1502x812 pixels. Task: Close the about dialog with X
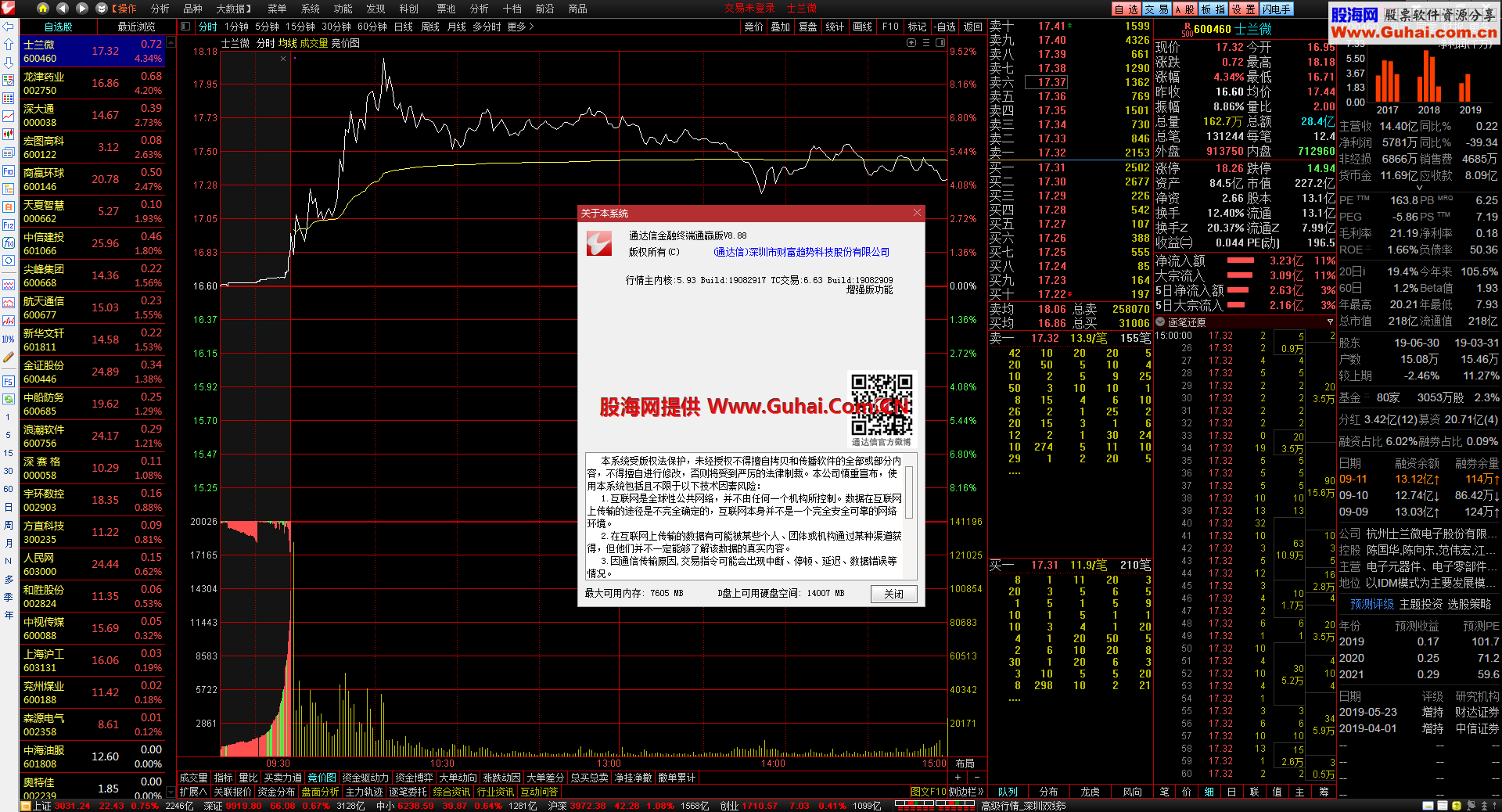click(x=917, y=213)
